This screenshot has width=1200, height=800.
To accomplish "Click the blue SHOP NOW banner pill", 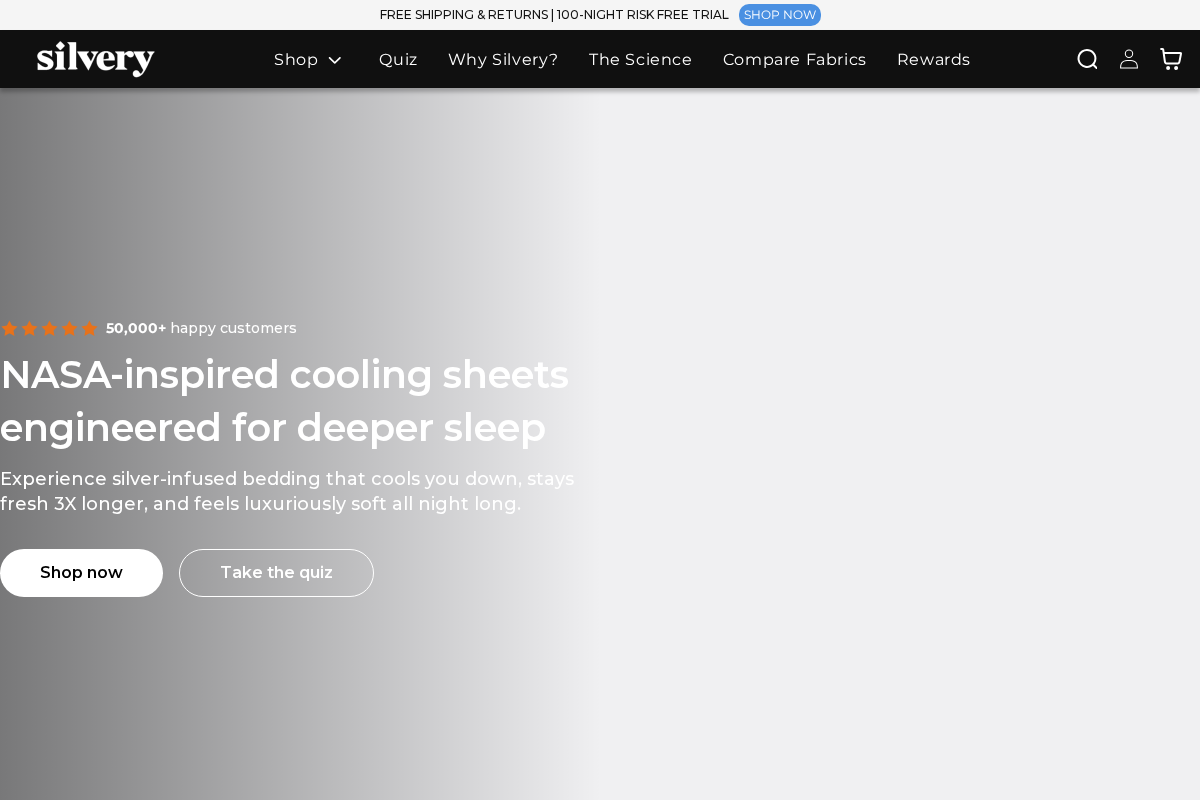I will (x=780, y=15).
